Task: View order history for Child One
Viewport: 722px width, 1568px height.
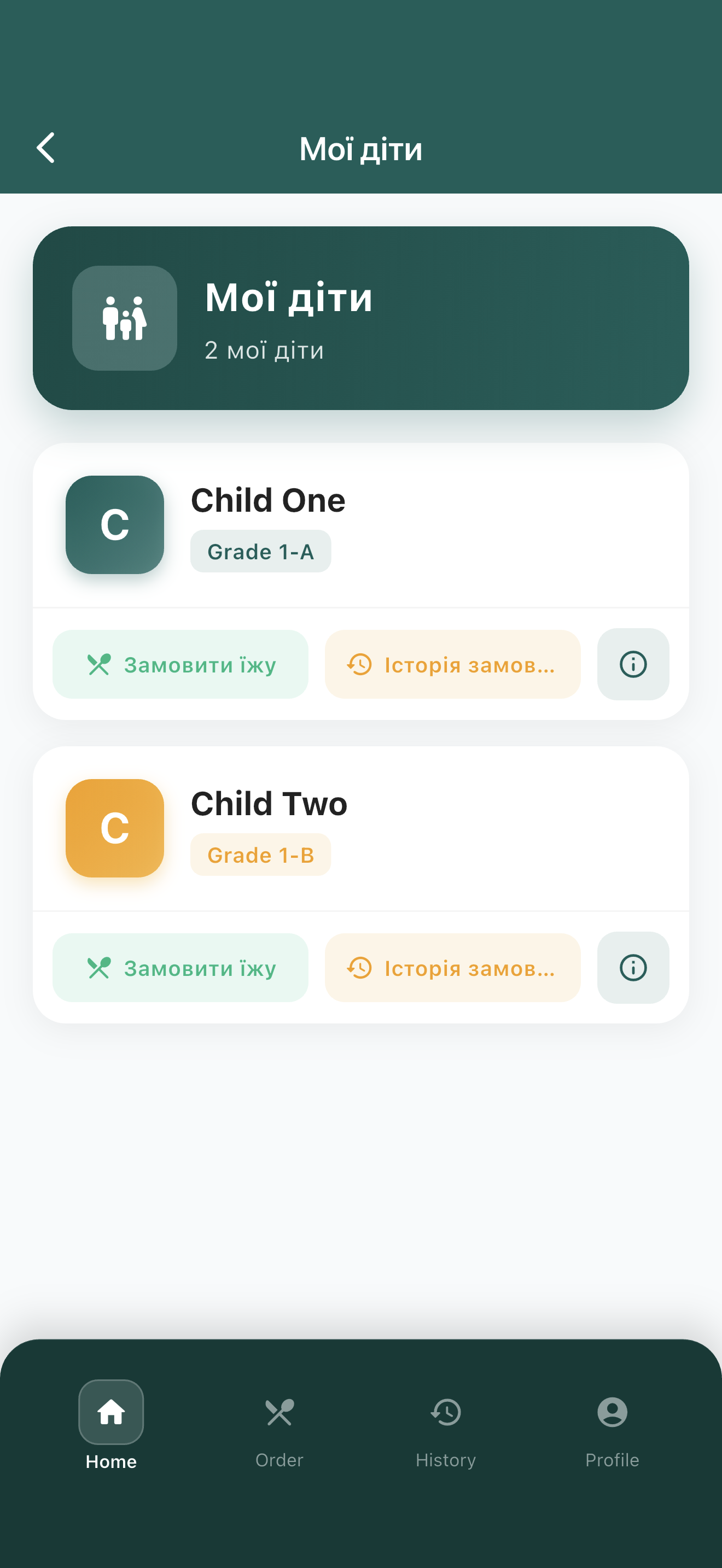Action: tap(452, 664)
